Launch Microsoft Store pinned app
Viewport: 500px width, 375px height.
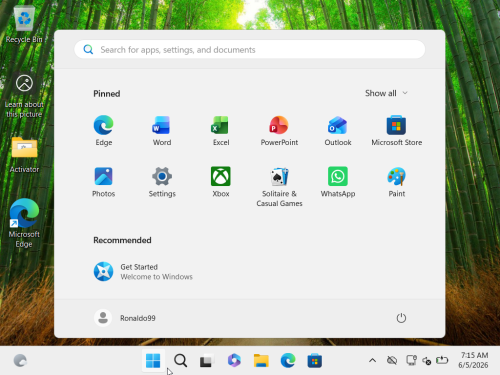click(396, 131)
